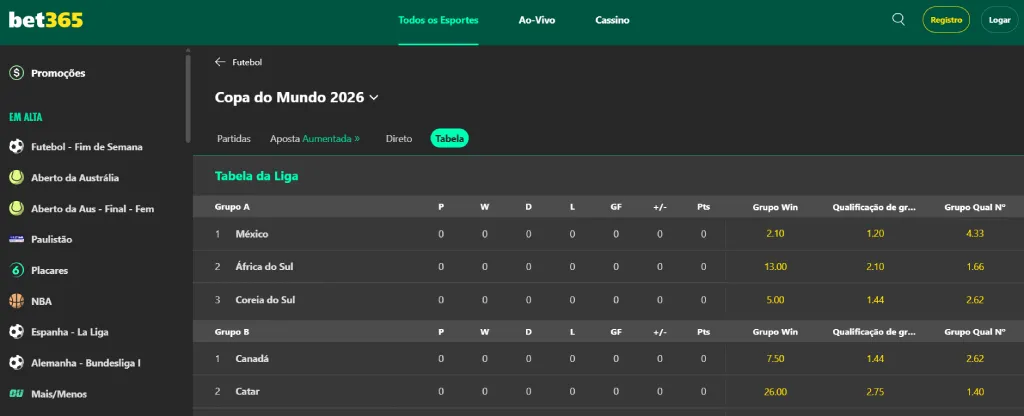The height and width of the screenshot is (416, 1024).
Task: Click the Mais/Menos OU icon
Action: [16, 394]
